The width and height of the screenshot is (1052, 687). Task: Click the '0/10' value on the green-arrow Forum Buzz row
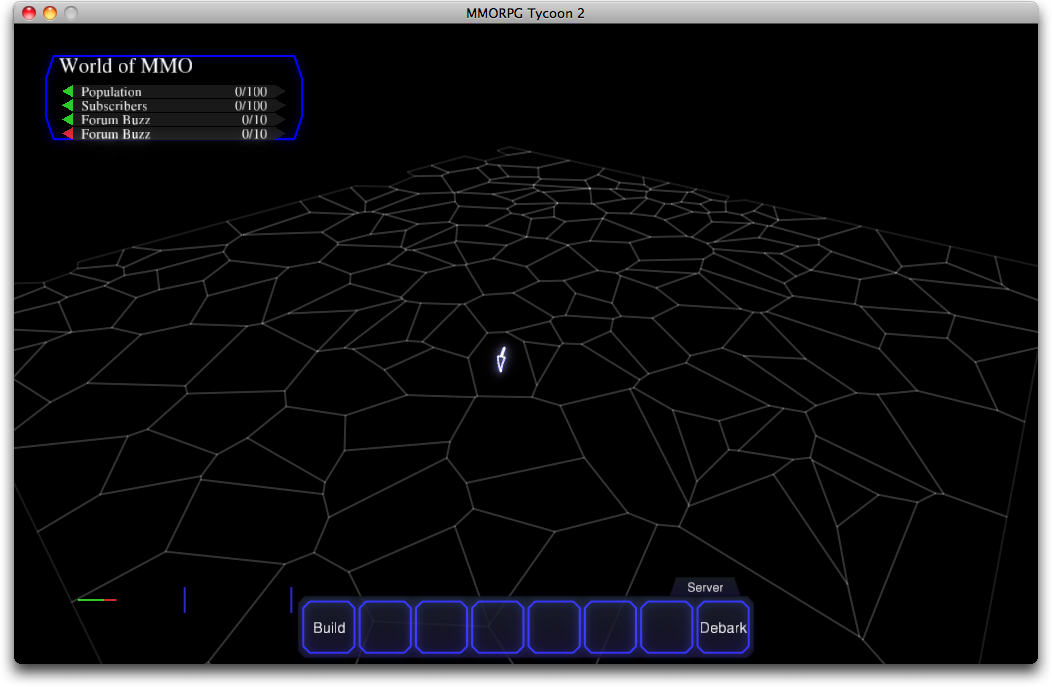tap(254, 119)
